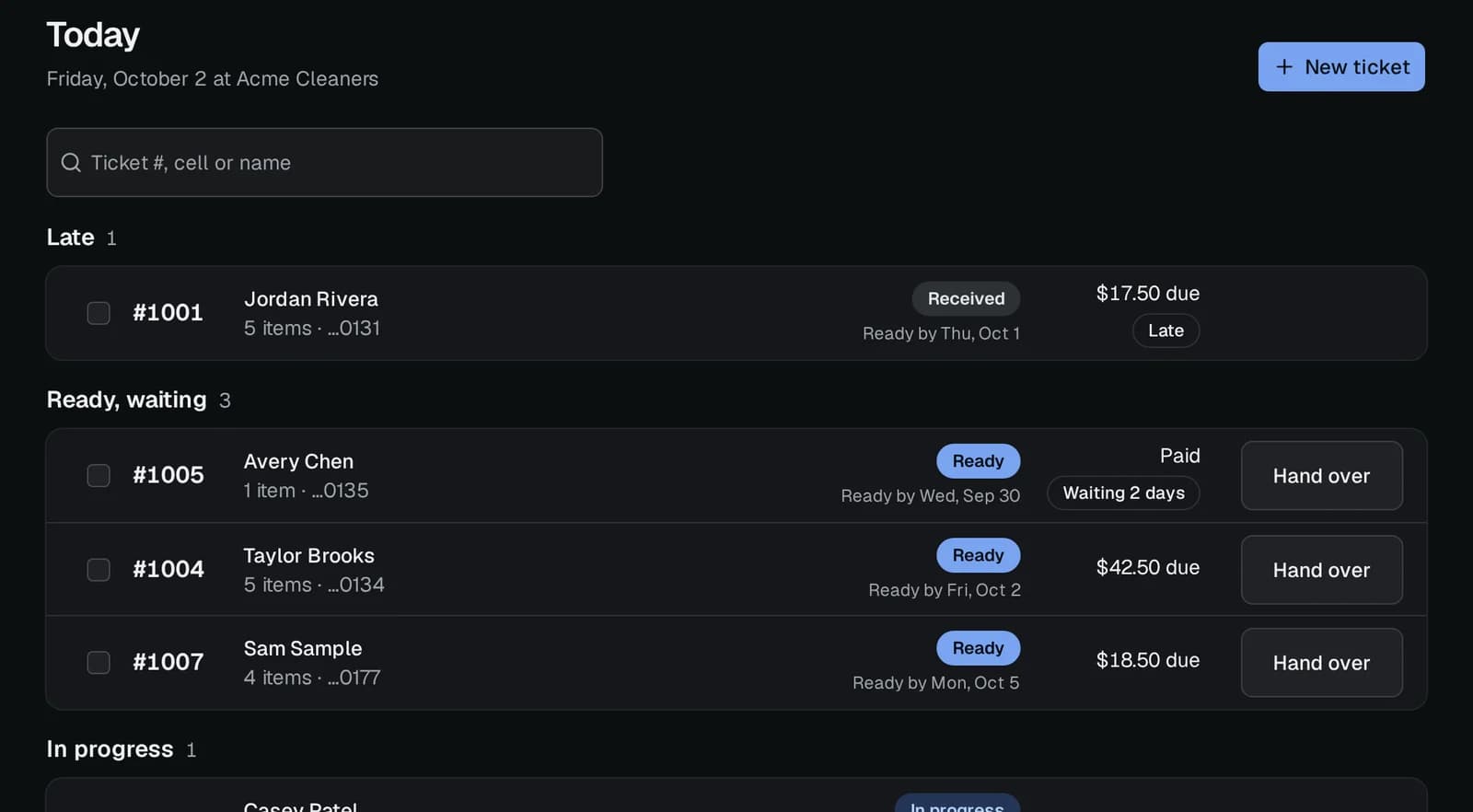Click the plus icon on New ticket
Viewport: 1473px width, 812px height.
1284,67
